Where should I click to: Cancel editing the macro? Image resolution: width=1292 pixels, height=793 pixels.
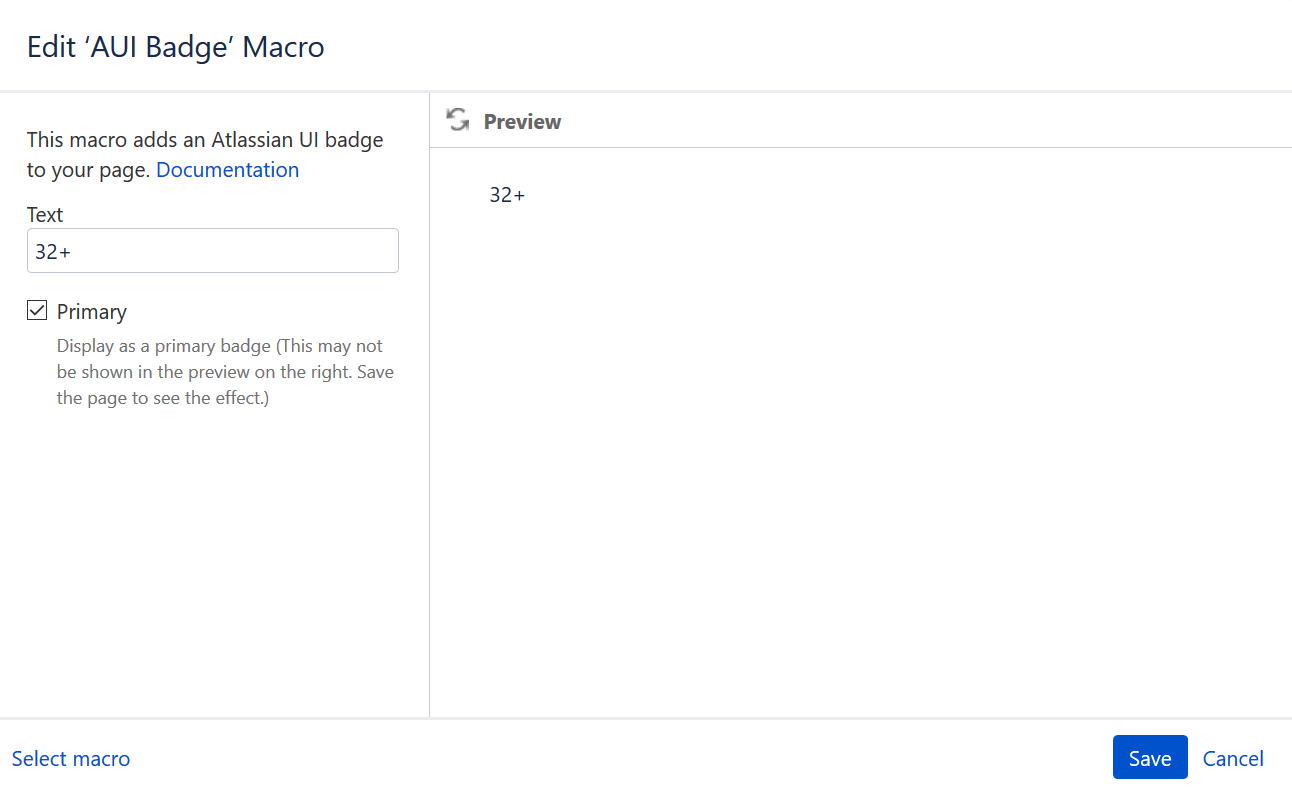(1232, 758)
